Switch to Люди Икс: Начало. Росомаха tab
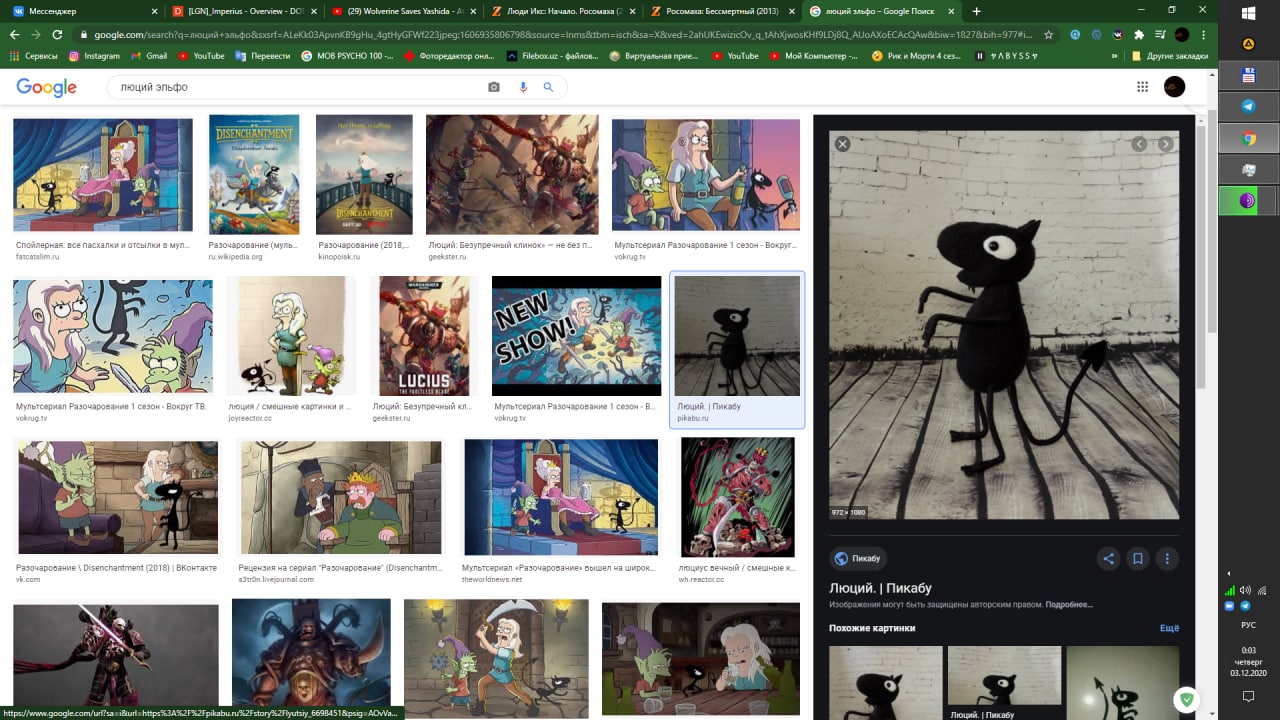The width and height of the screenshot is (1280, 720). click(562, 11)
